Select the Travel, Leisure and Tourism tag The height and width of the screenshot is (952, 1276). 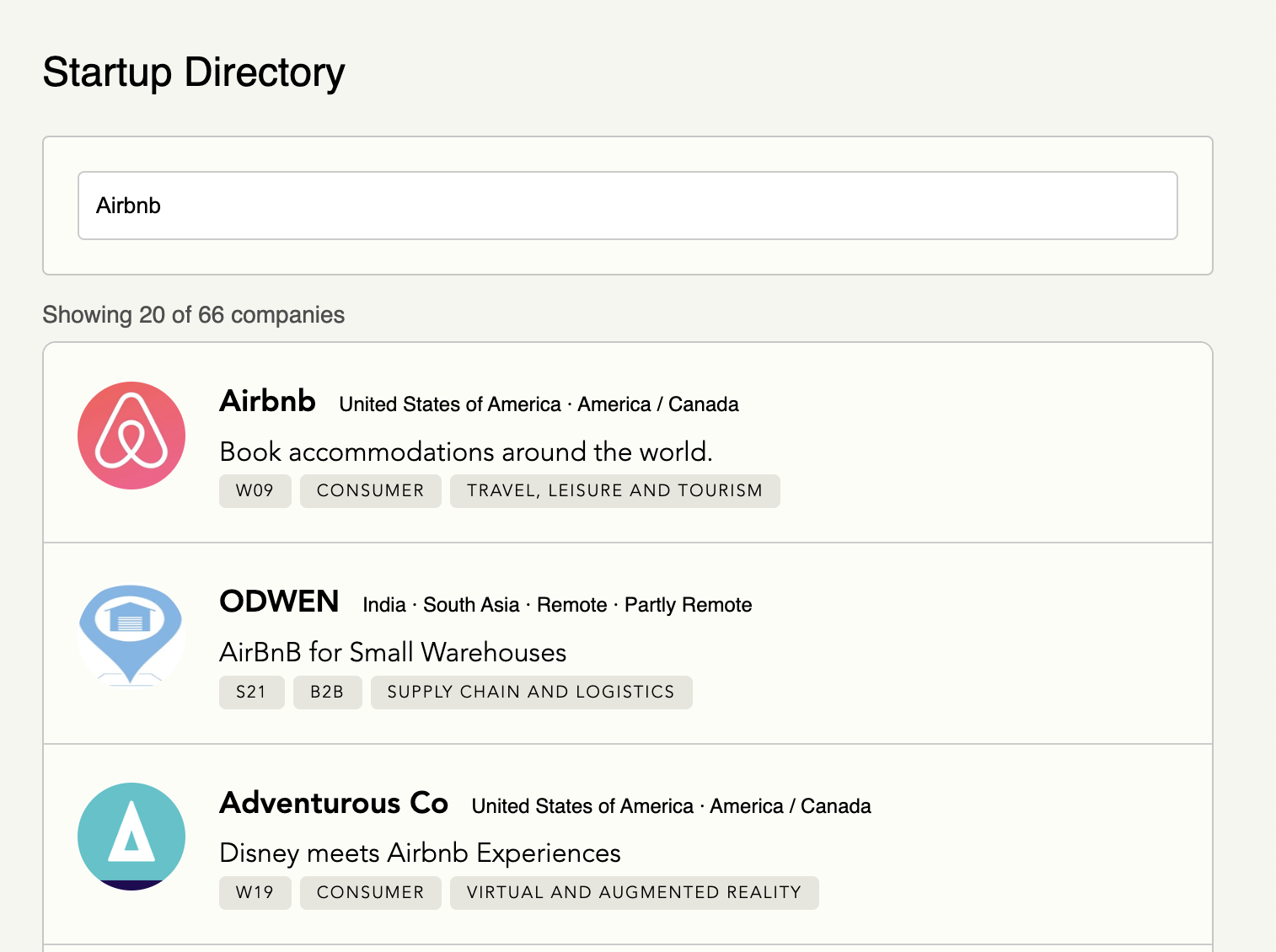(x=615, y=491)
